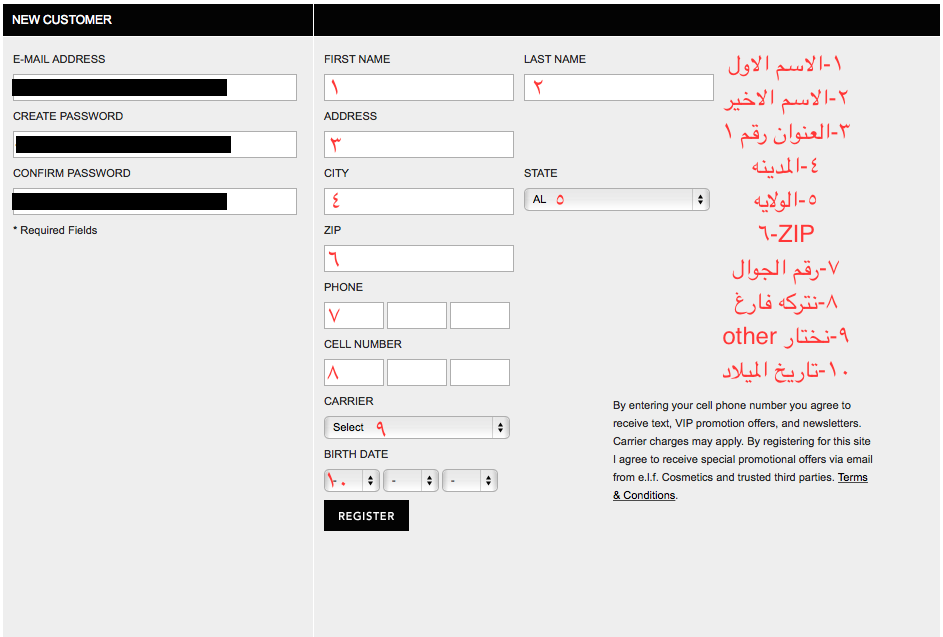Open the middle Birth Date dropdown
943x637 pixels.
tap(411, 481)
